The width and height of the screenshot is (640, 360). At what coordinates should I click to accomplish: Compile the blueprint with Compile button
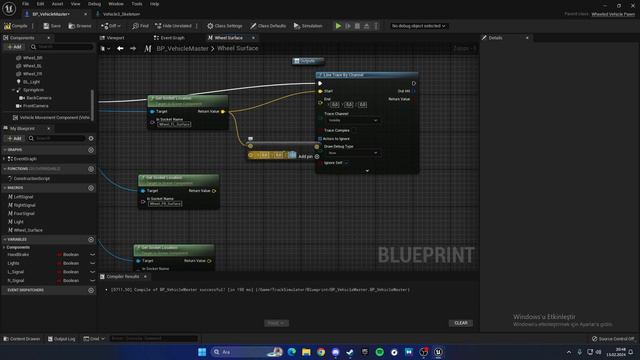tap(16, 26)
